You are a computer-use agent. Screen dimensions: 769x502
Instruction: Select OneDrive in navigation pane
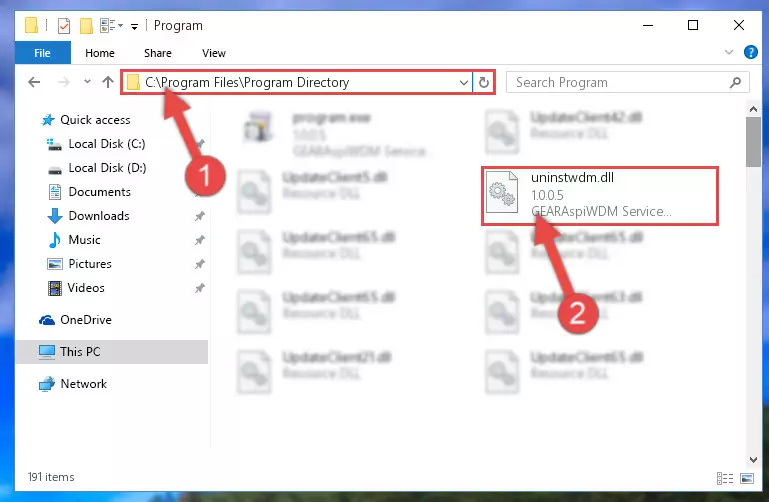click(86, 320)
